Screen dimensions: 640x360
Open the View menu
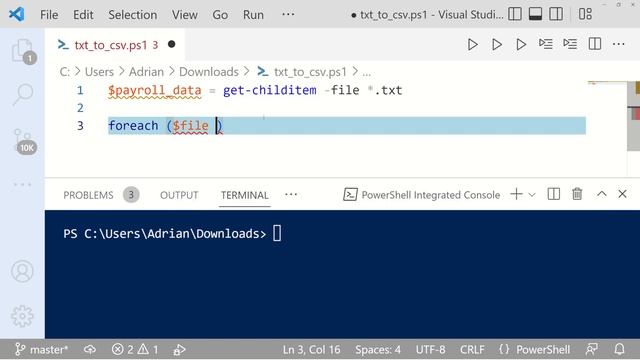point(184,15)
